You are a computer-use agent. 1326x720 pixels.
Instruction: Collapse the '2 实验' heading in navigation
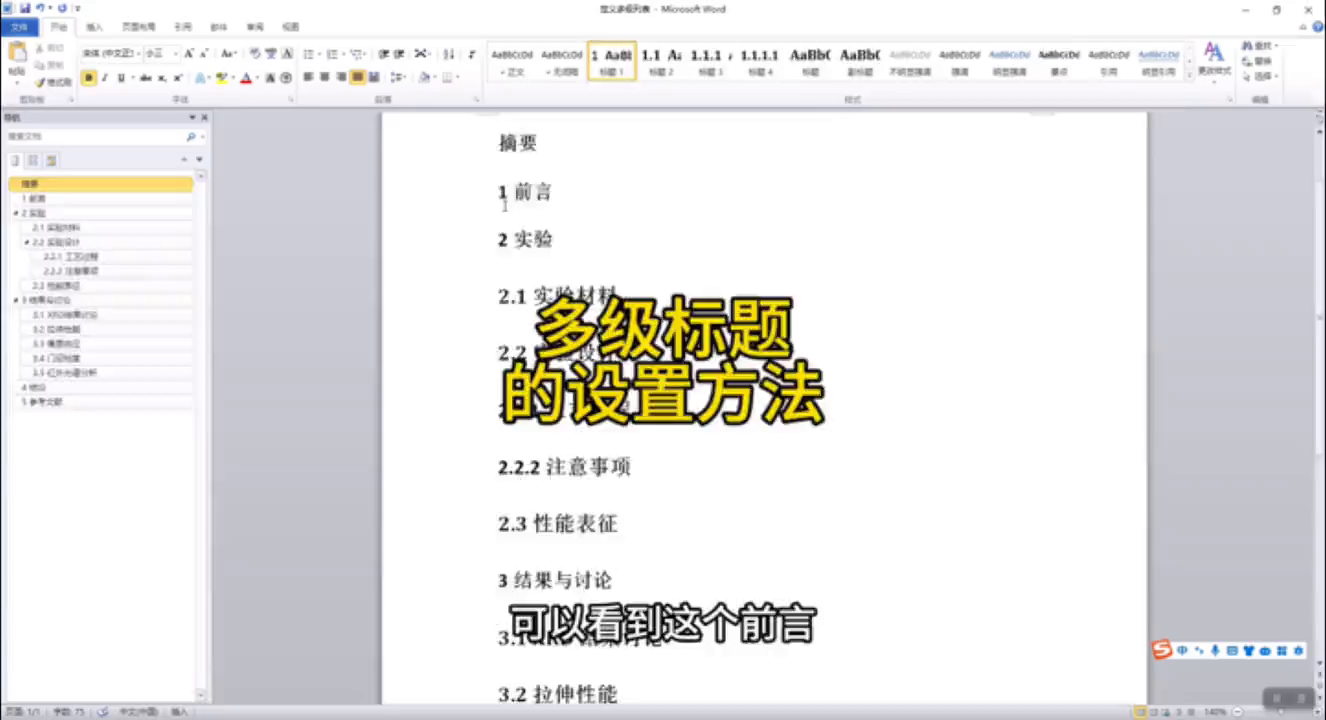pyautogui.click(x=15, y=213)
